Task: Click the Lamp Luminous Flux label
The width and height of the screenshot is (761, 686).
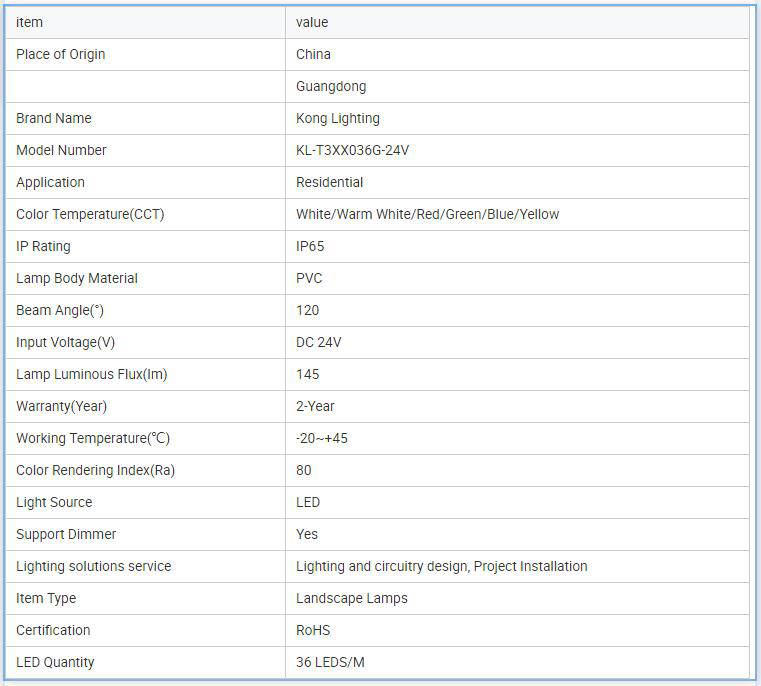Action: (x=91, y=374)
